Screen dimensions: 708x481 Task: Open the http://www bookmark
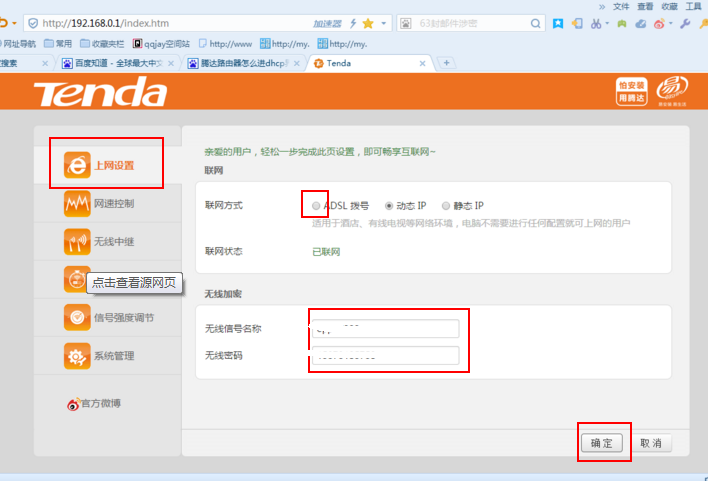click(x=225, y=44)
